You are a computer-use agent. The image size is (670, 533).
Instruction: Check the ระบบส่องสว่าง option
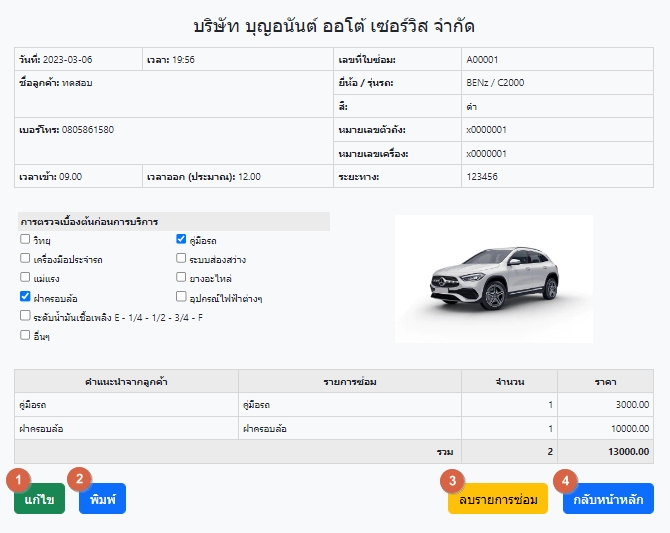tap(181, 259)
